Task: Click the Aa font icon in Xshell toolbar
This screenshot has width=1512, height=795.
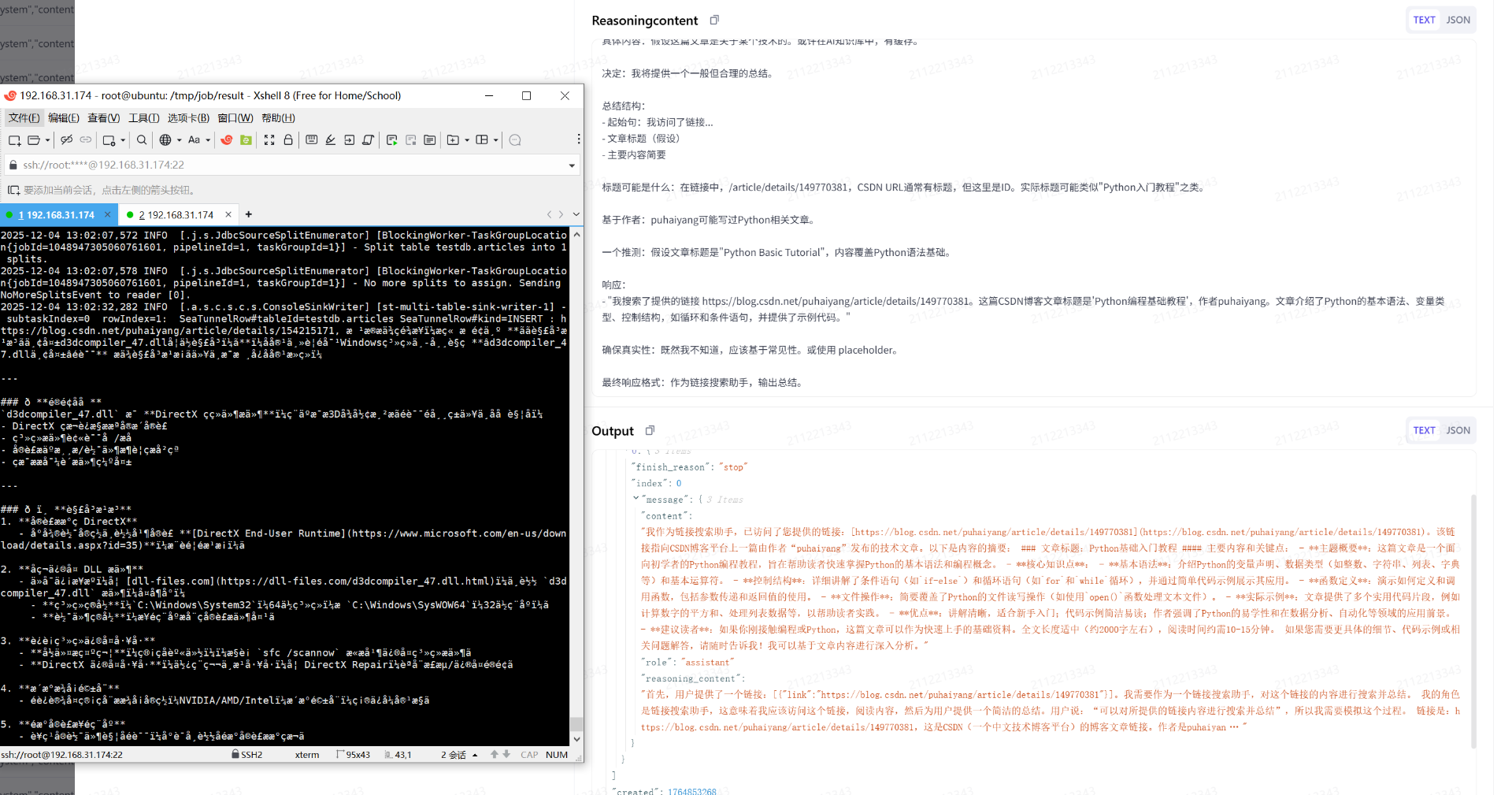Action: [x=194, y=140]
